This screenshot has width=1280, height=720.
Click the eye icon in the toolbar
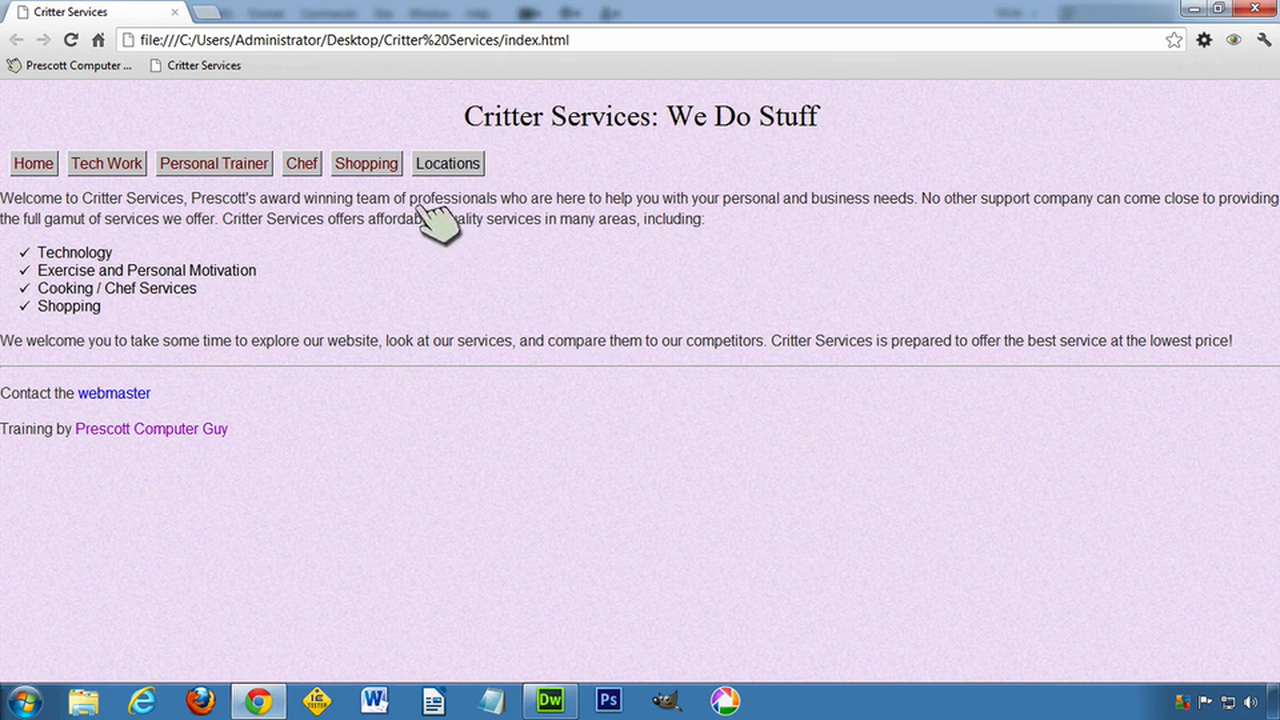[1233, 39]
